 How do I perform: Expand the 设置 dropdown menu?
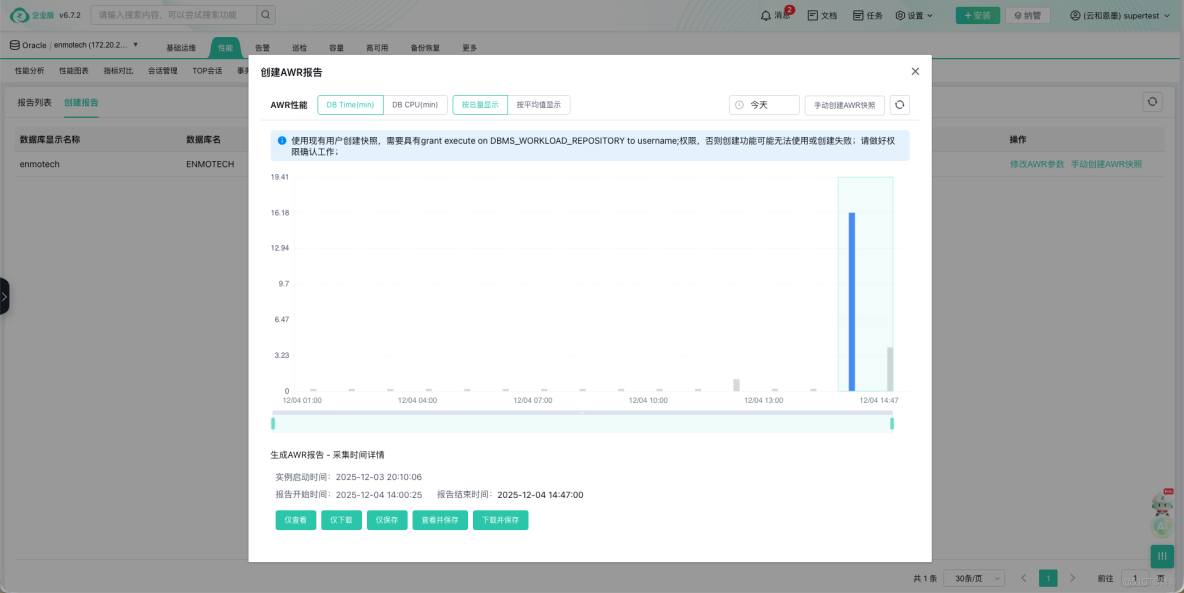[x=912, y=16]
